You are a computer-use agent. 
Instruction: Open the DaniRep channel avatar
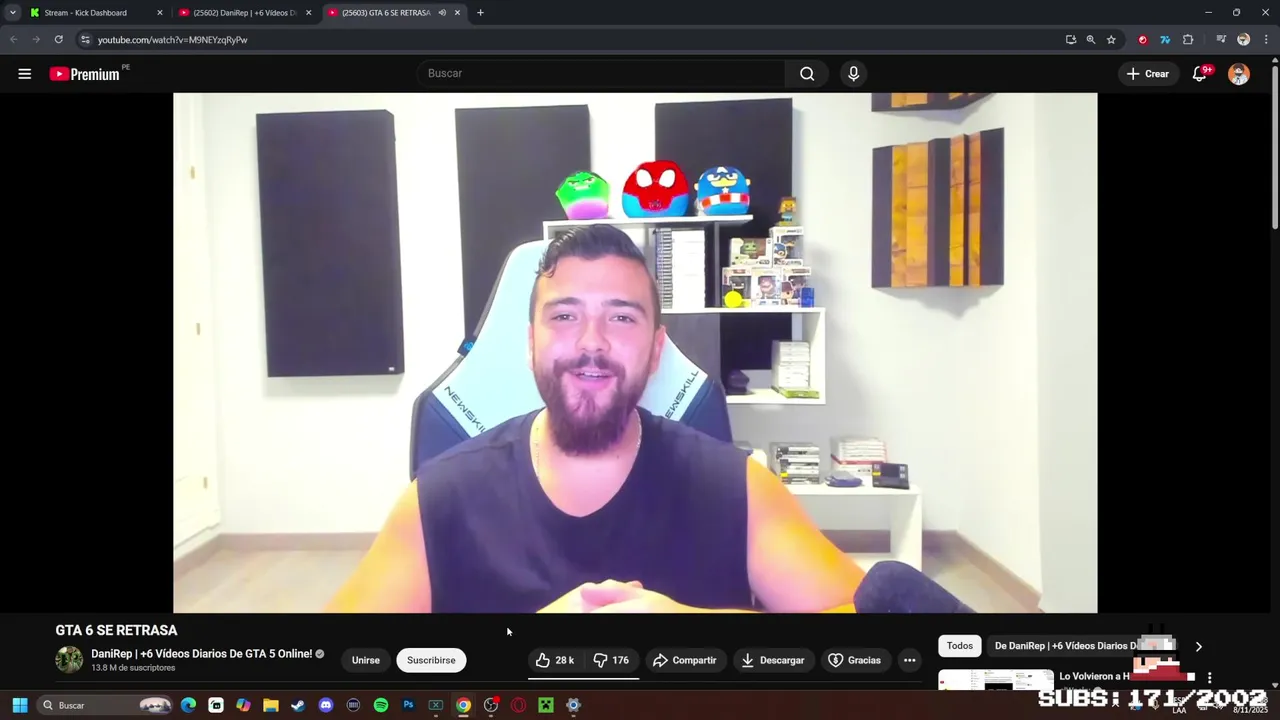pos(69,660)
